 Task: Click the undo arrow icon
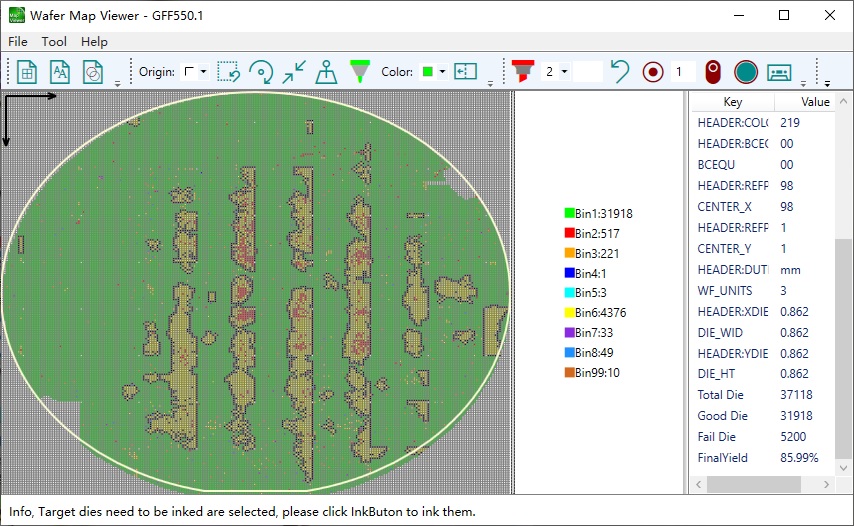point(620,72)
